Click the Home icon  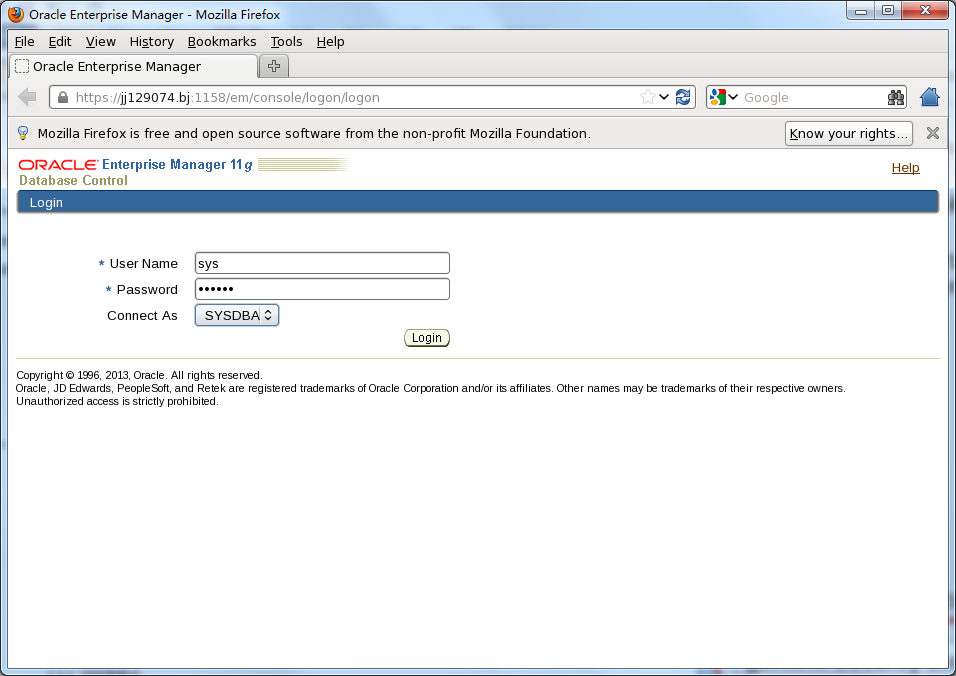[929, 97]
